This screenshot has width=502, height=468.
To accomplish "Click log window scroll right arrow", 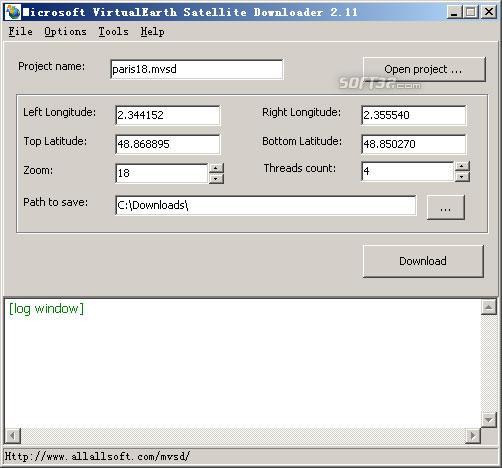I will tap(473, 436).
